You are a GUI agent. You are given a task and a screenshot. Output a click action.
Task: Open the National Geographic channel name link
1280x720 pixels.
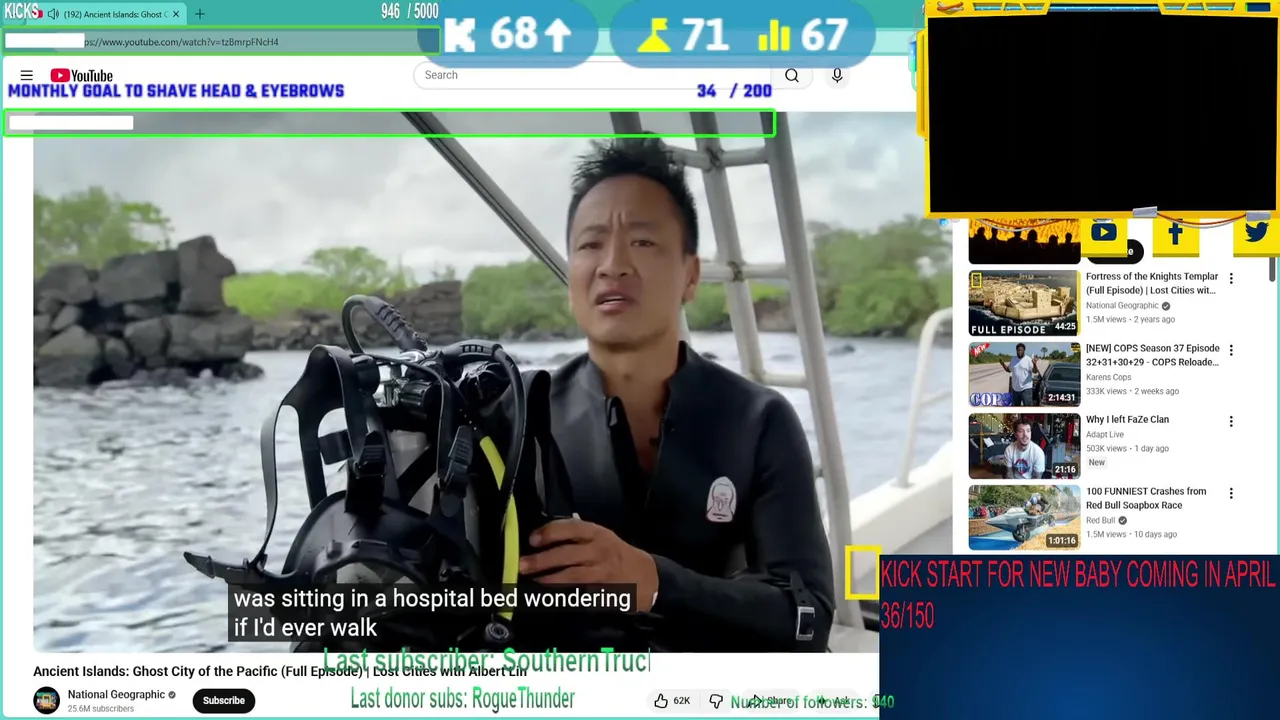point(116,694)
